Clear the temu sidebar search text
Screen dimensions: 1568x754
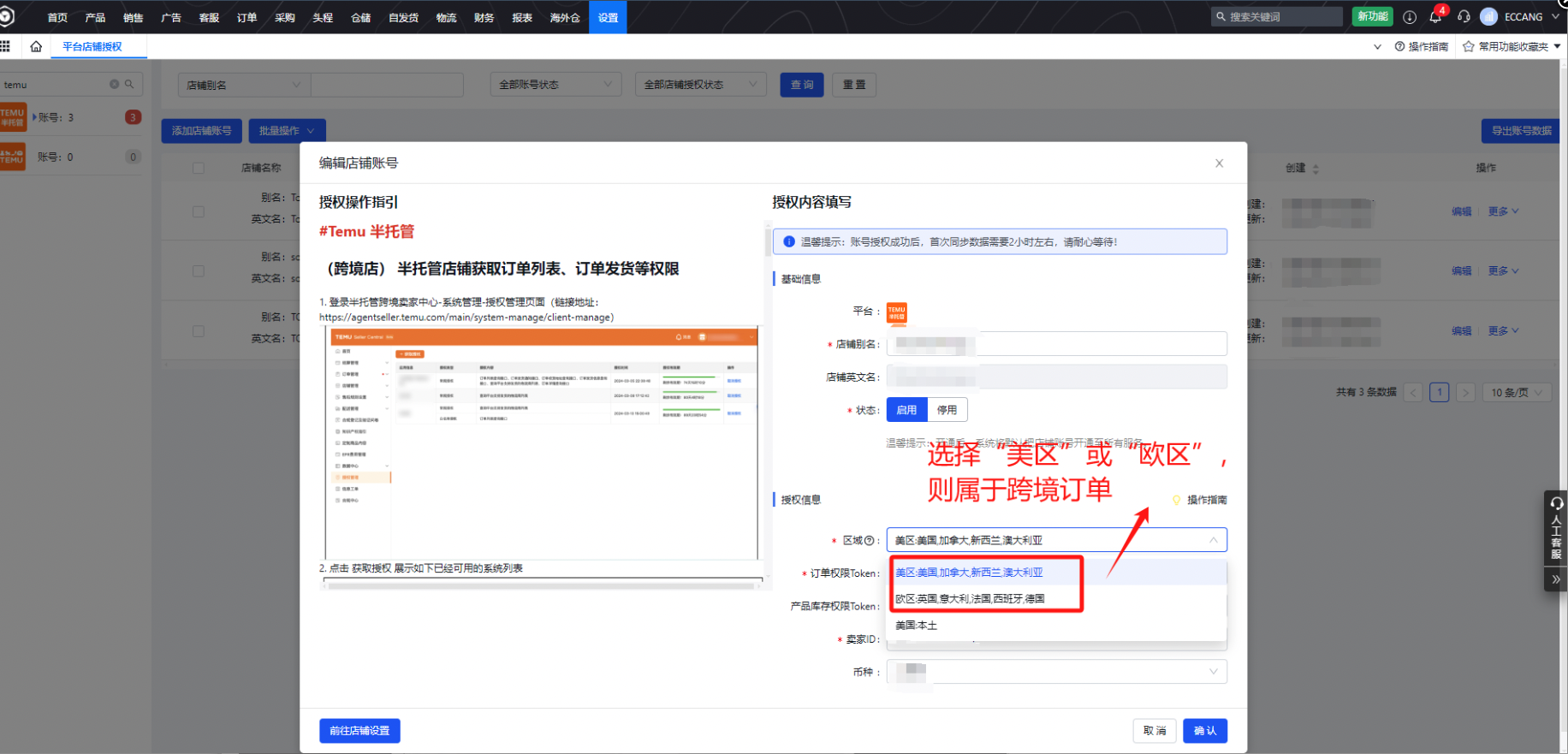click(x=114, y=84)
